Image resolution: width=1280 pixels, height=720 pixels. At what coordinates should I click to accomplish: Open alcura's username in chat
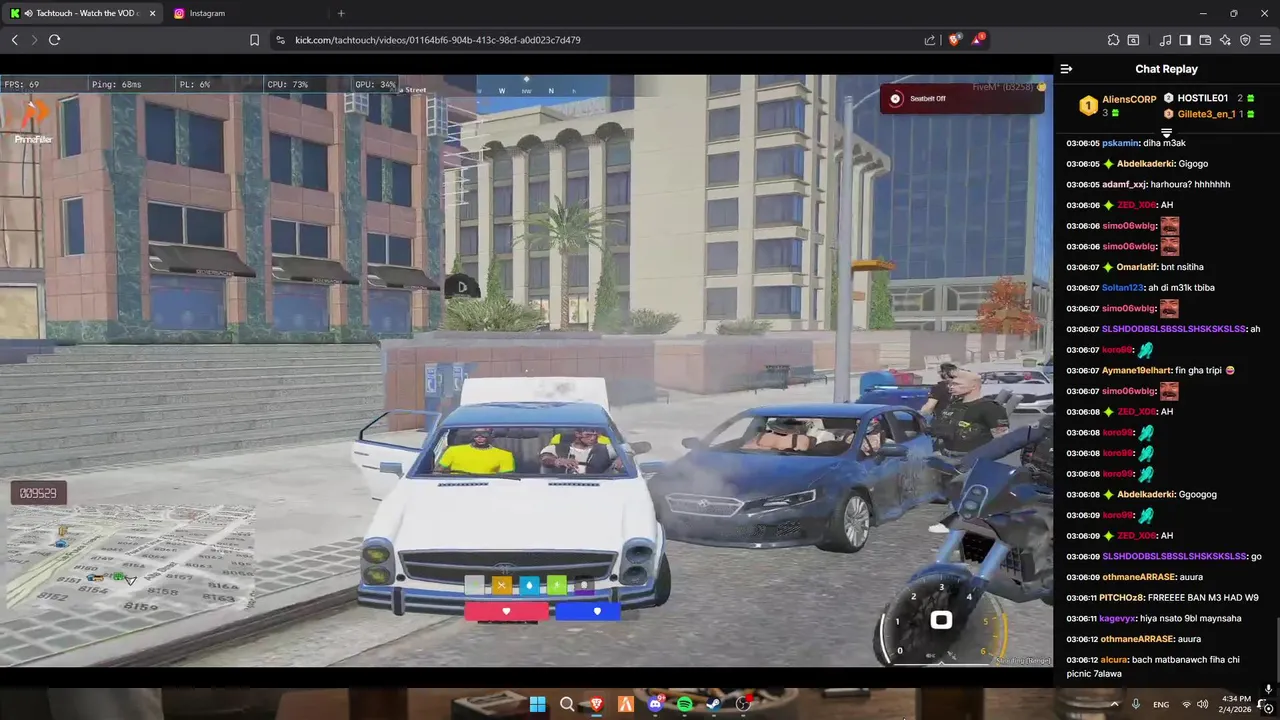tap(1114, 659)
